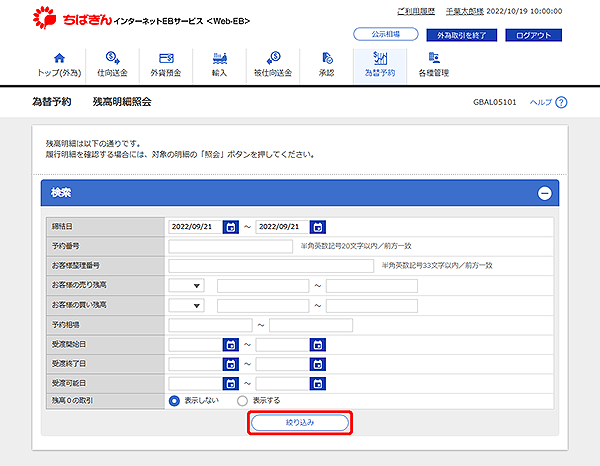Focus 受渡可能日 end date field
Viewport: 600px width, 466px height.
[x=283, y=384]
